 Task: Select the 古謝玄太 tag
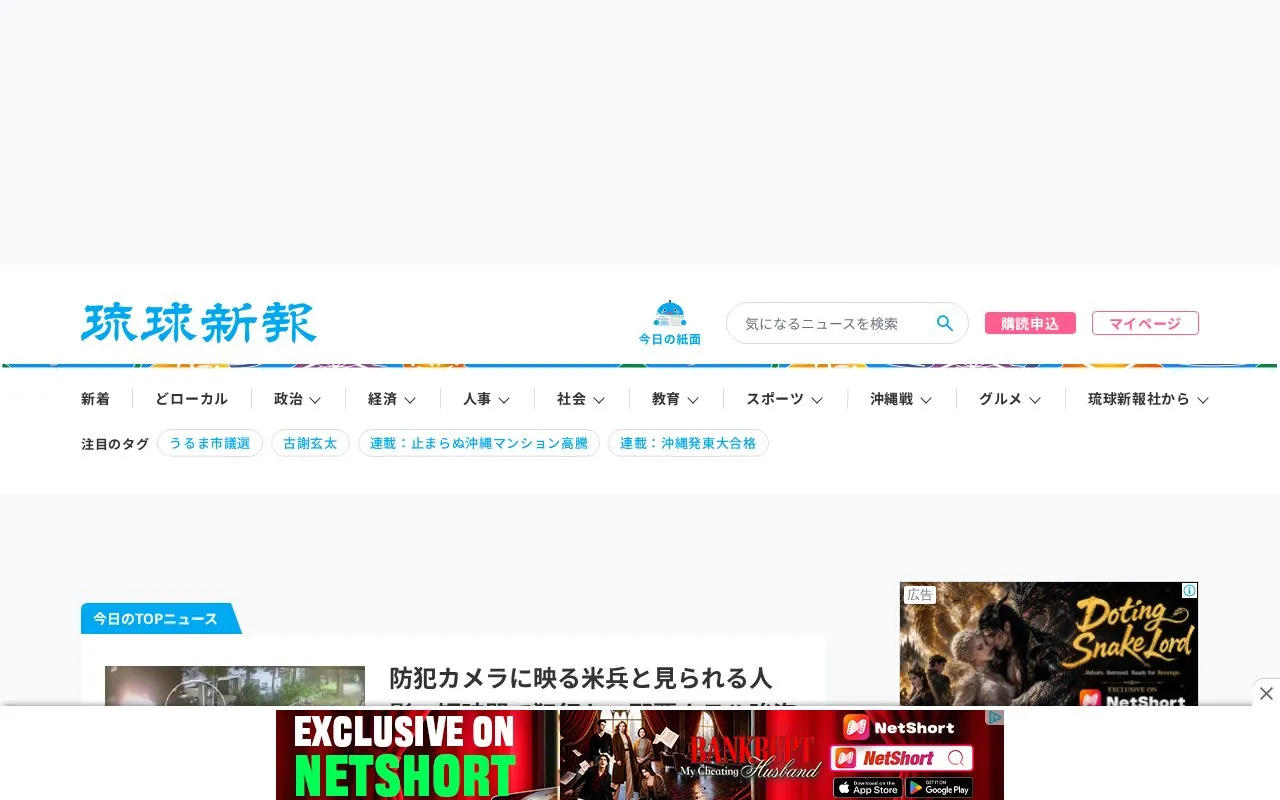pyautogui.click(x=310, y=443)
